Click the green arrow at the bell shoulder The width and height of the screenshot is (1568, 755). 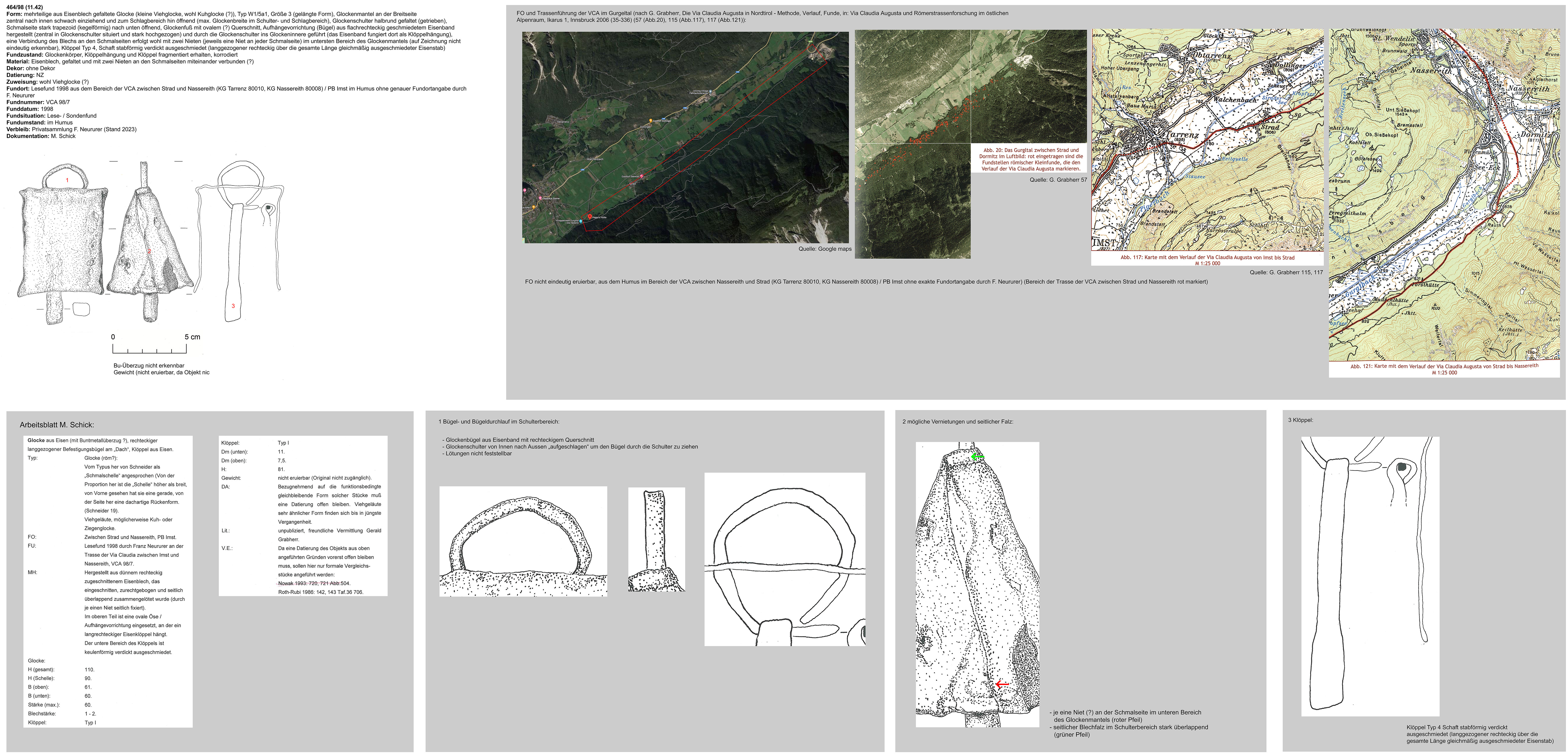pyautogui.click(x=977, y=456)
